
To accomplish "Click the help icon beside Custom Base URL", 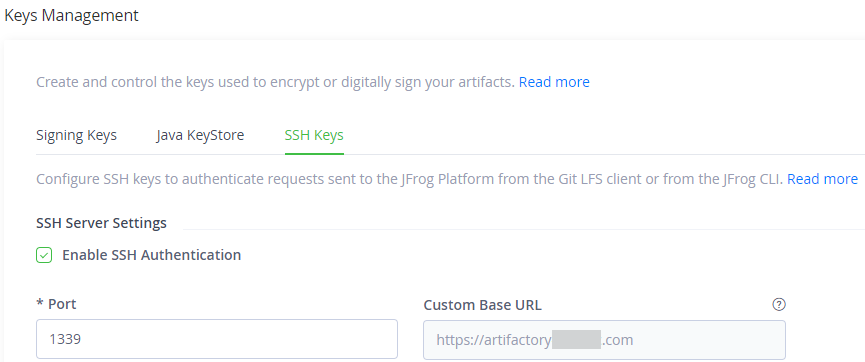I will pos(778,304).
